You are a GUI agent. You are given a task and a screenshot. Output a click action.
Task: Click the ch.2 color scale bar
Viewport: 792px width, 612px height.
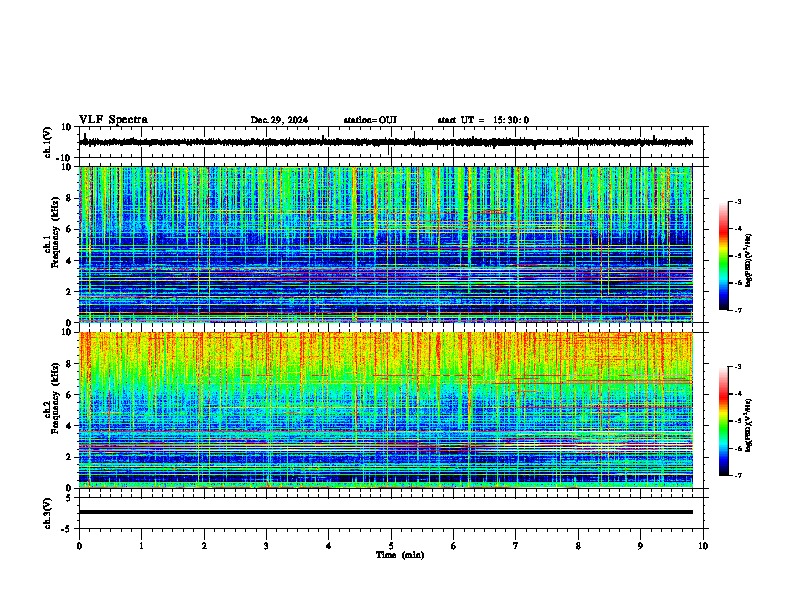pos(723,421)
